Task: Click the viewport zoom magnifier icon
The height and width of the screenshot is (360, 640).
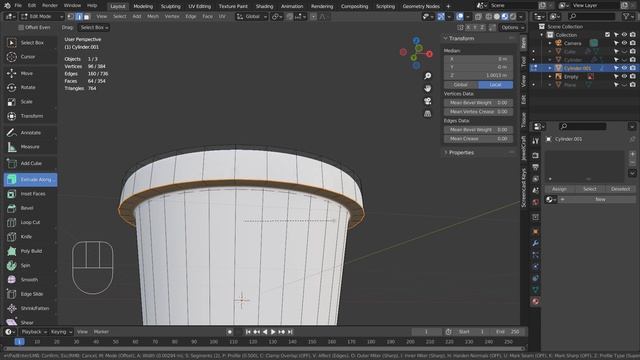Action: [x=427, y=76]
